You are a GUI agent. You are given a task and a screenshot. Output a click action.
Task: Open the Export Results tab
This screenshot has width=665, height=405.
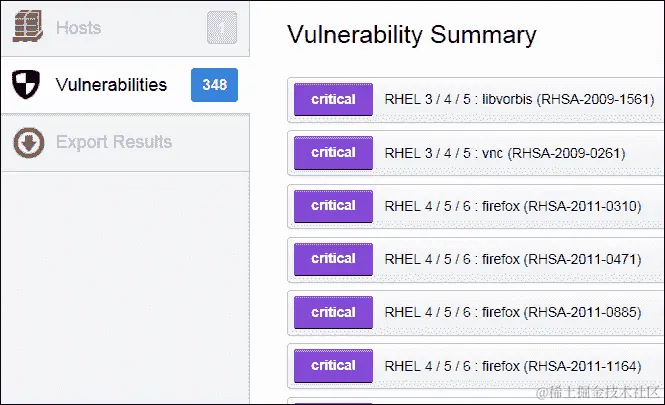pos(114,142)
